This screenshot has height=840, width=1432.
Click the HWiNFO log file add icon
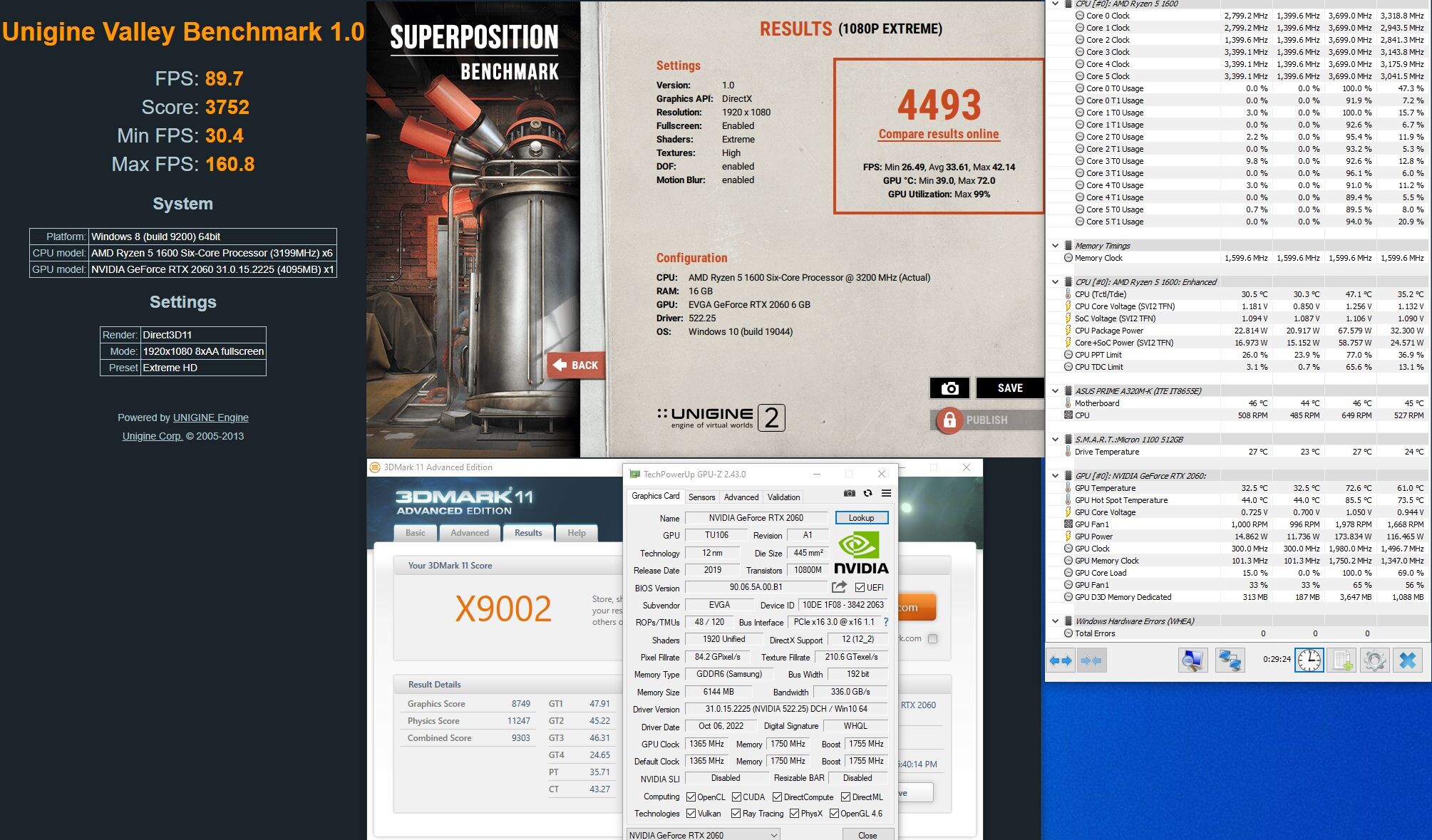pyautogui.click(x=1343, y=660)
